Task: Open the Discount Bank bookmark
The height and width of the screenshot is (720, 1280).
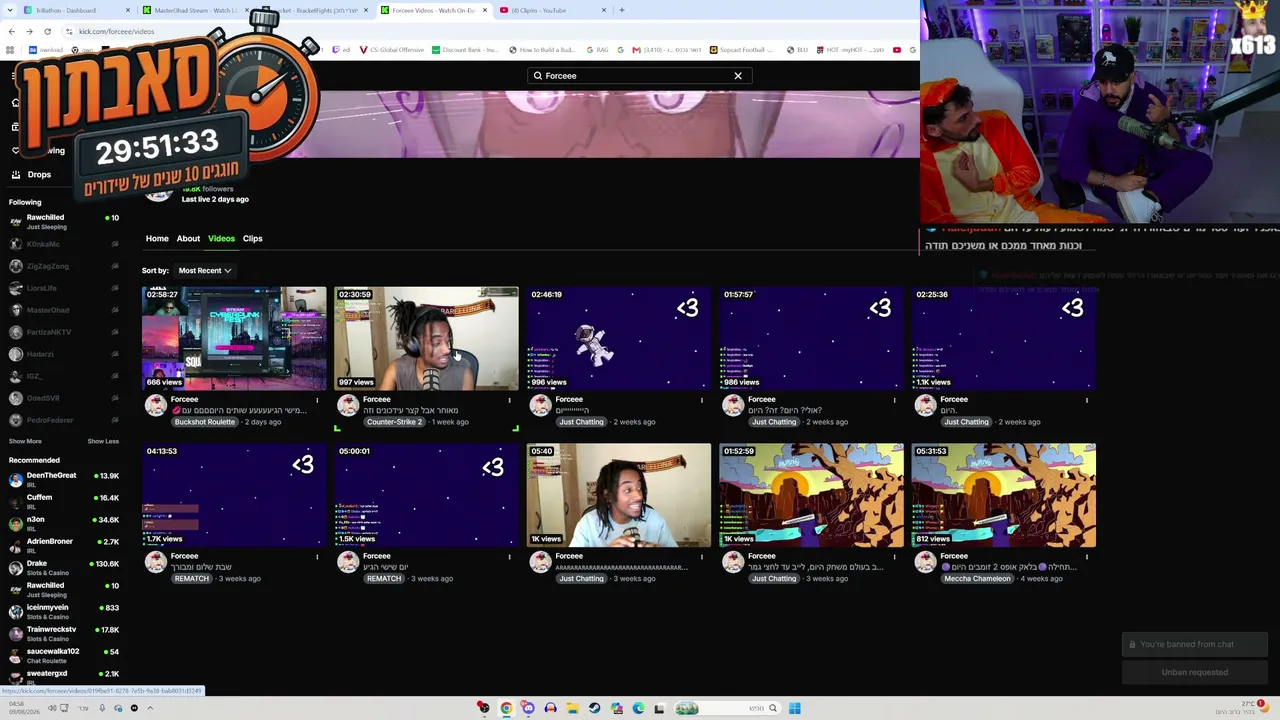Action: click(465, 50)
